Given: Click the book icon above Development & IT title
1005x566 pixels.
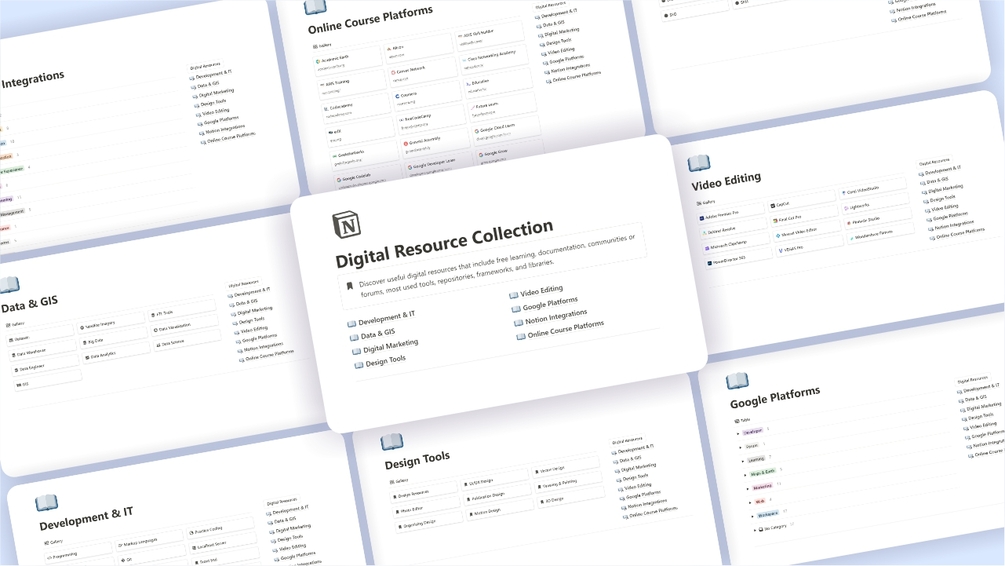Looking at the screenshot, I should coord(47,503).
